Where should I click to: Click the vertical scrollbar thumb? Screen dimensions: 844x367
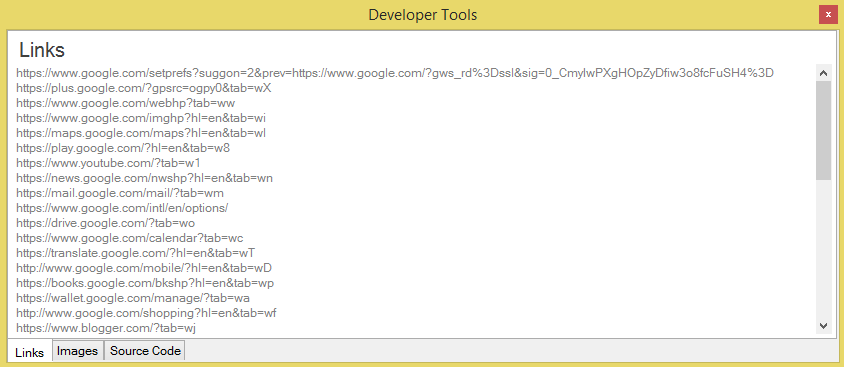[x=823, y=130]
